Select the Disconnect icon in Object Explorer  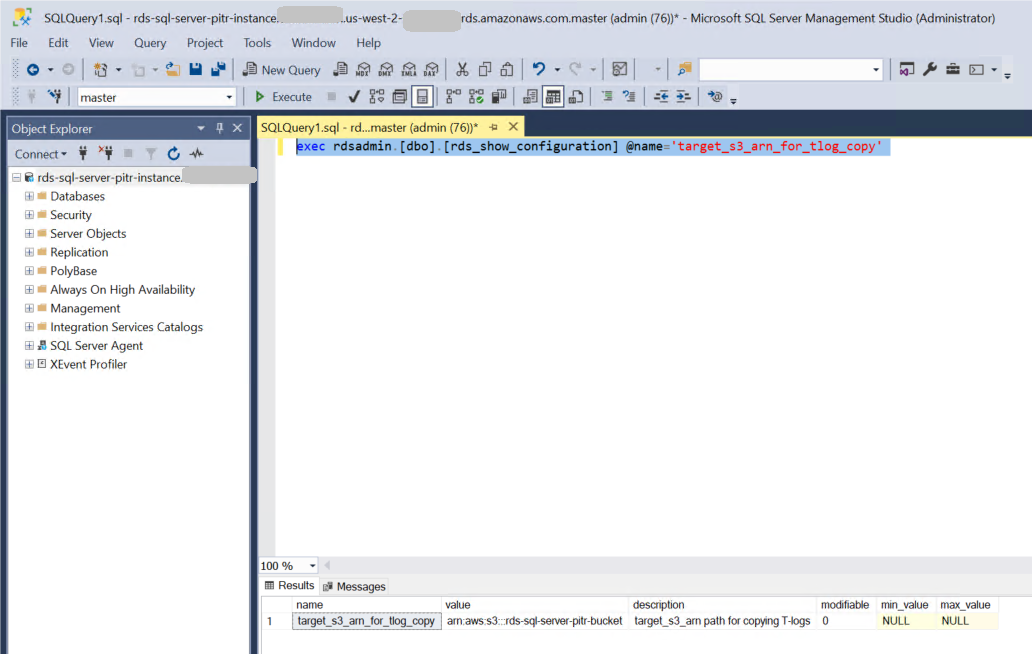coord(105,153)
